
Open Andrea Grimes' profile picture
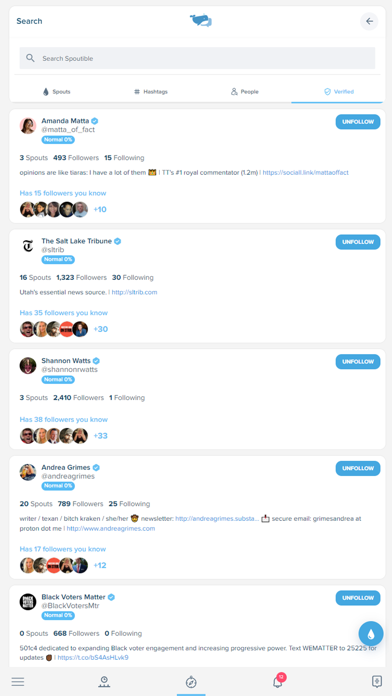coord(28,472)
